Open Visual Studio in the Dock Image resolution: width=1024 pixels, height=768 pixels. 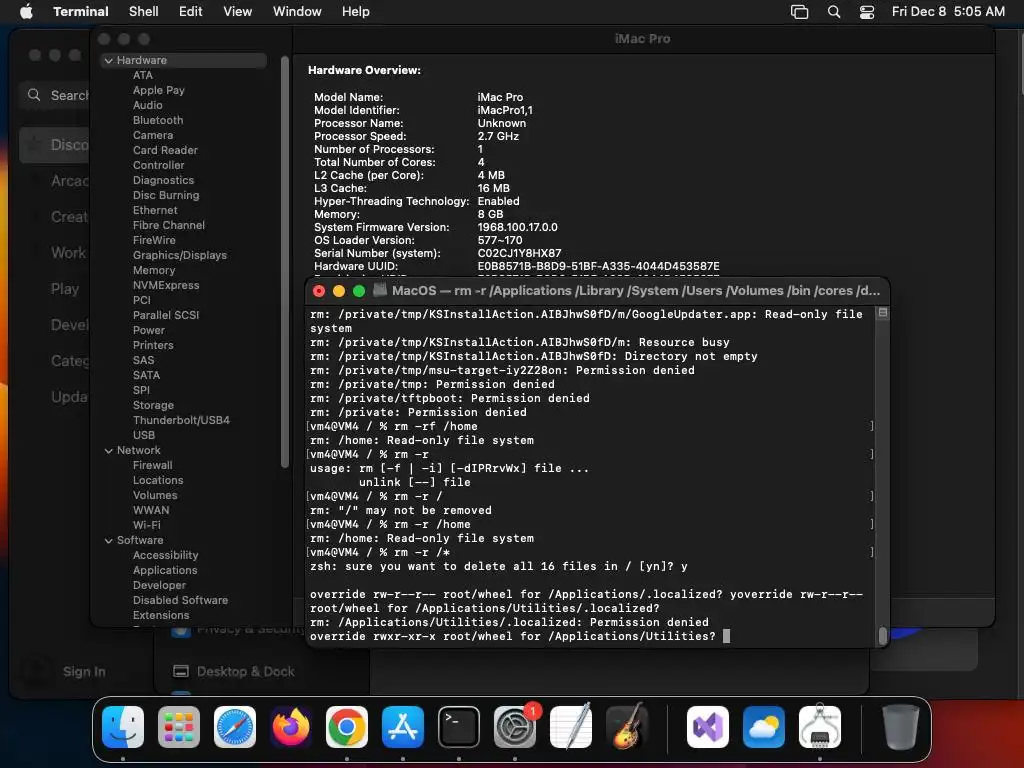tap(708, 727)
